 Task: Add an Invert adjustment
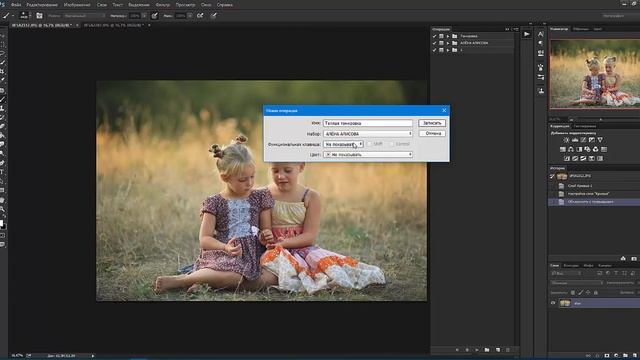point(567,158)
